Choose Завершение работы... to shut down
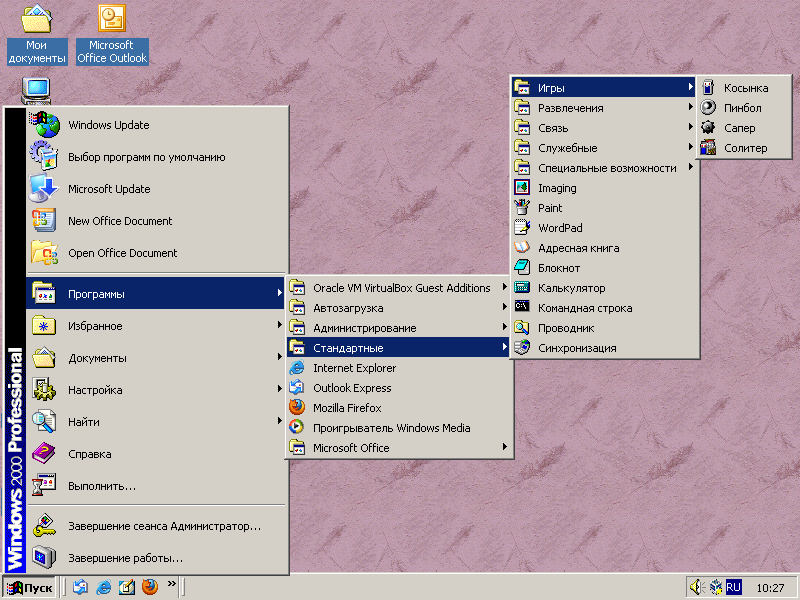This screenshot has width=800, height=600. tap(157, 558)
